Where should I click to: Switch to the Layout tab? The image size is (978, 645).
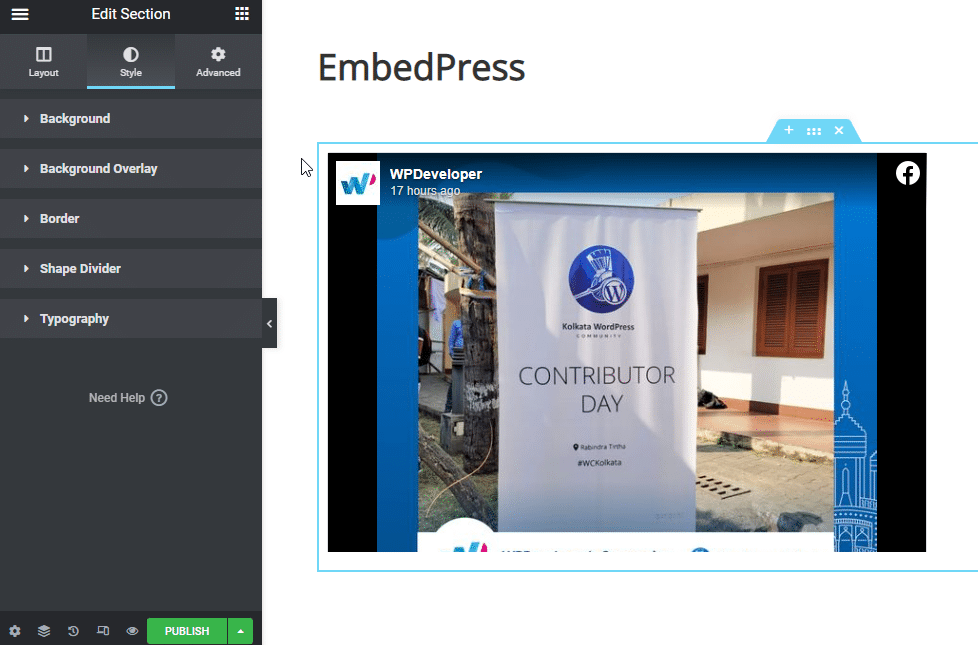pos(44,62)
